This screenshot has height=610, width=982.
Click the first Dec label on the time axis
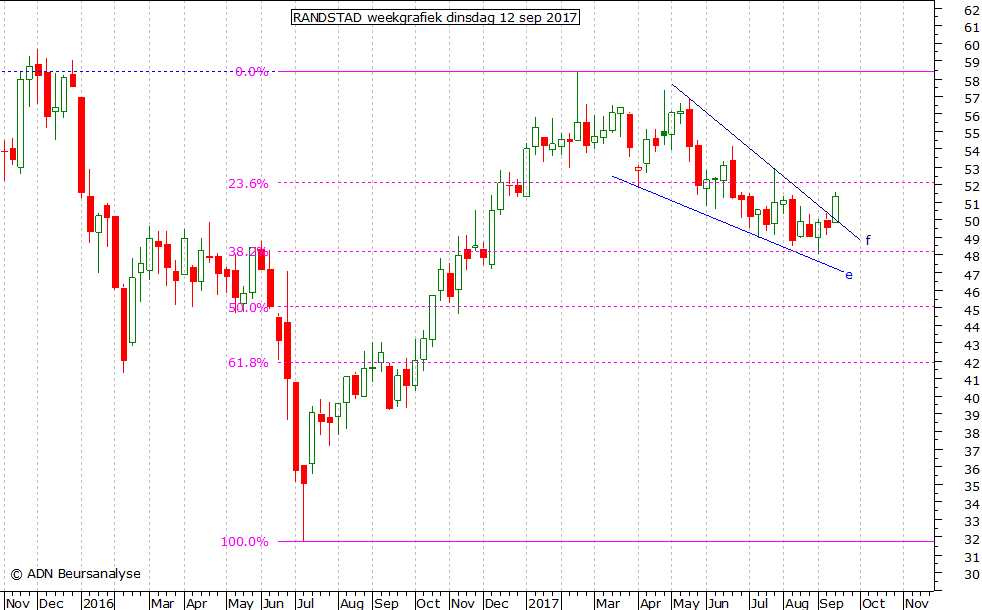[51, 603]
